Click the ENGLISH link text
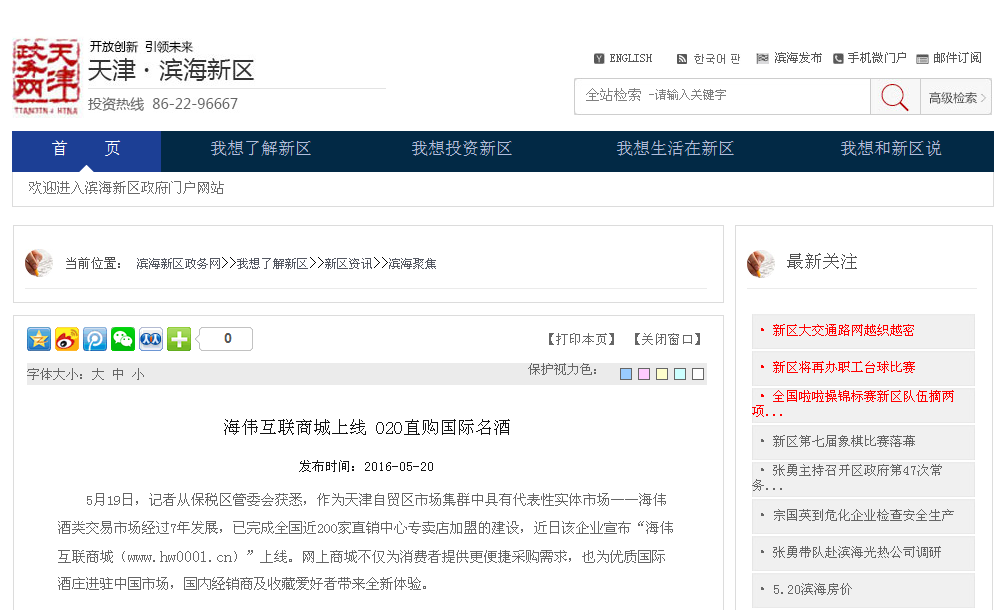This screenshot has height=610, width=997. 631,59
